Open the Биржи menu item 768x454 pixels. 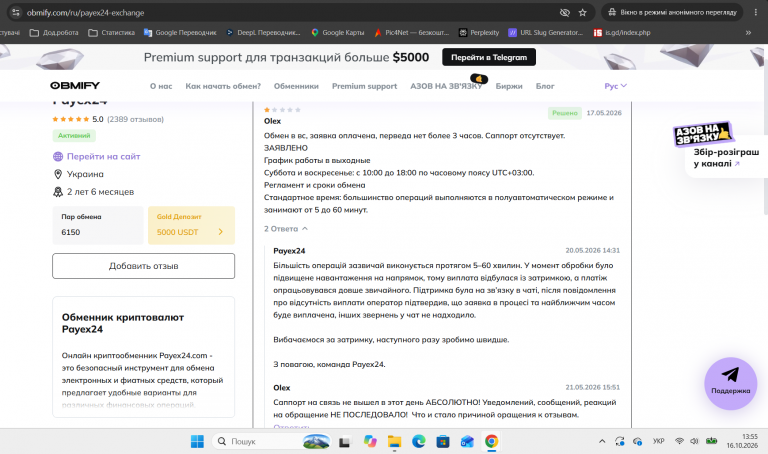click(509, 86)
